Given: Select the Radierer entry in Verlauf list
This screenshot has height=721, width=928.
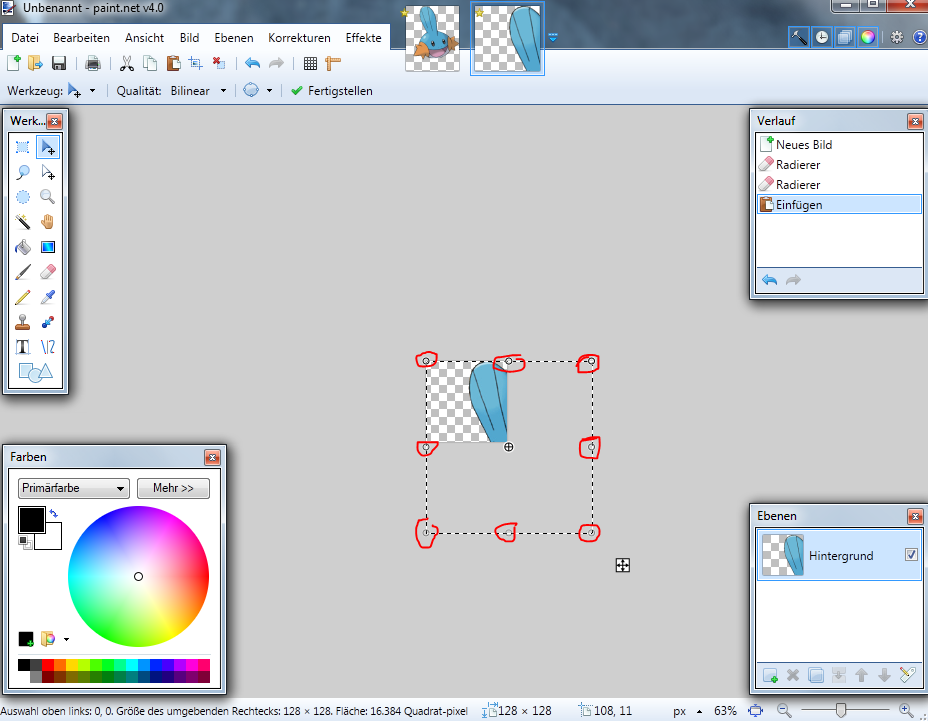Looking at the screenshot, I should click(797, 165).
